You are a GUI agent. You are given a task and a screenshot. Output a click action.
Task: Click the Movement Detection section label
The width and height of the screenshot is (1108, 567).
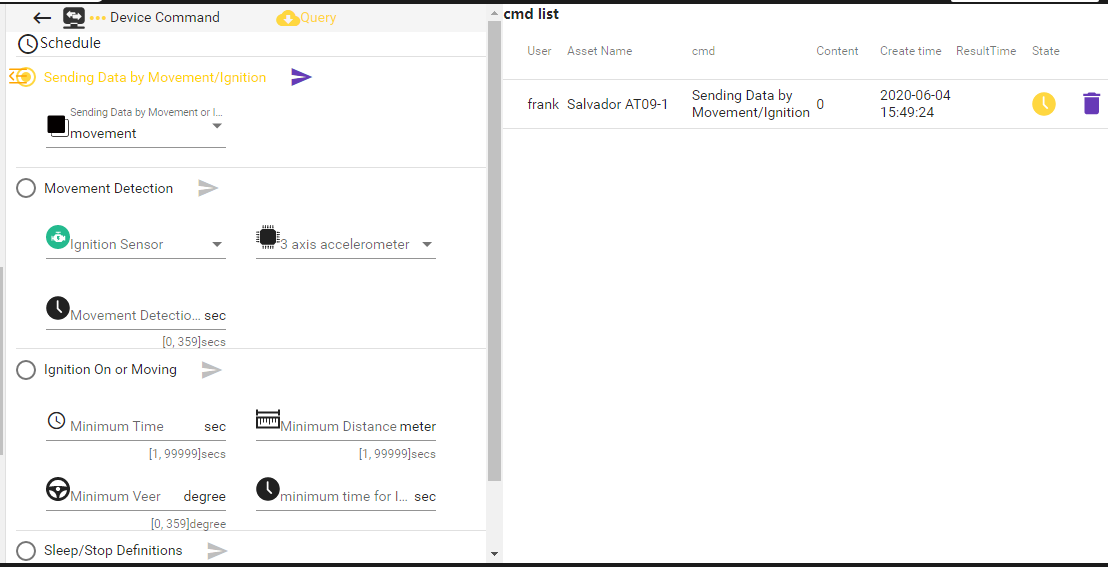108,188
